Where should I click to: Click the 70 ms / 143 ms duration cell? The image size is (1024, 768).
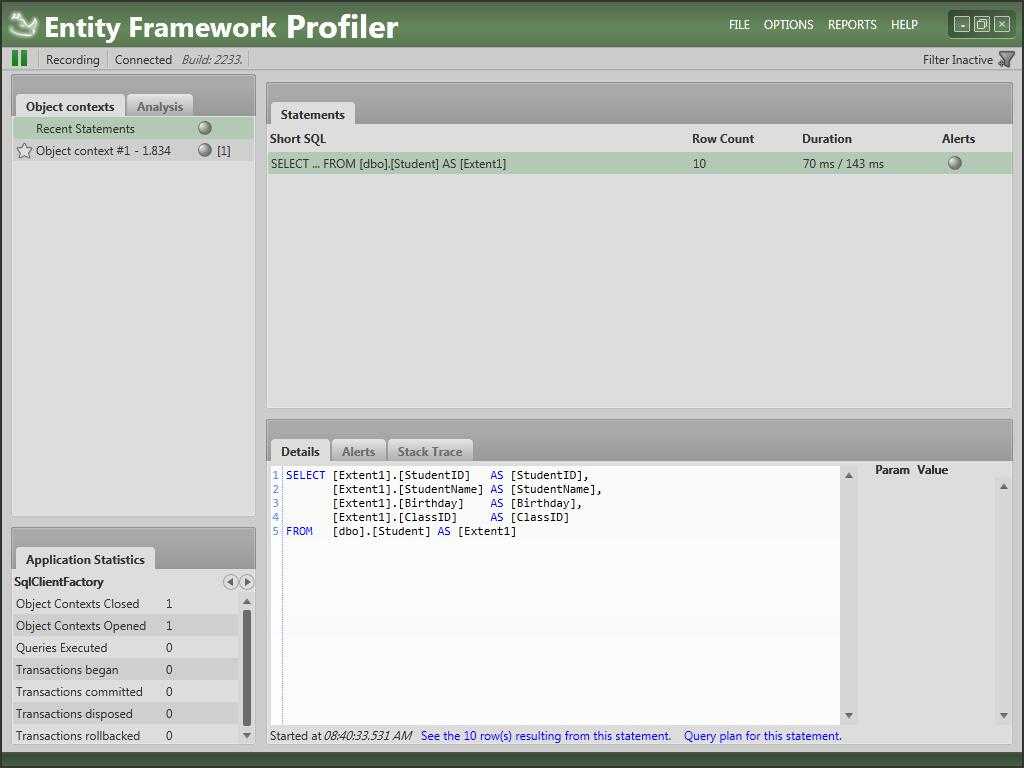coord(842,163)
